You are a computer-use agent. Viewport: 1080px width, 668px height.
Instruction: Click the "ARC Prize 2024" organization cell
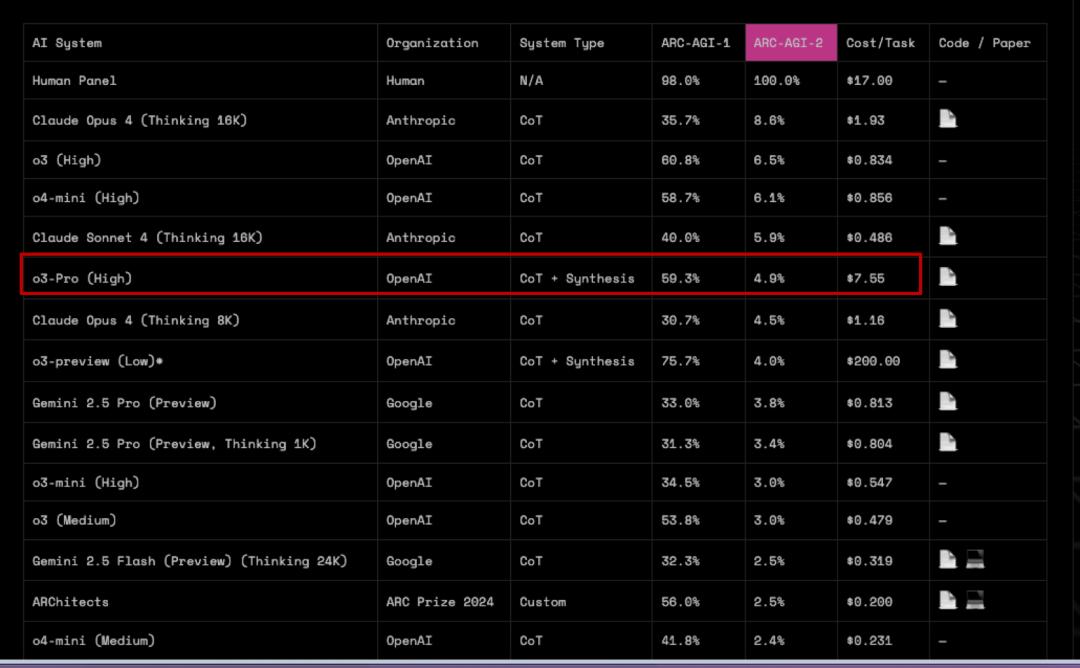click(439, 602)
